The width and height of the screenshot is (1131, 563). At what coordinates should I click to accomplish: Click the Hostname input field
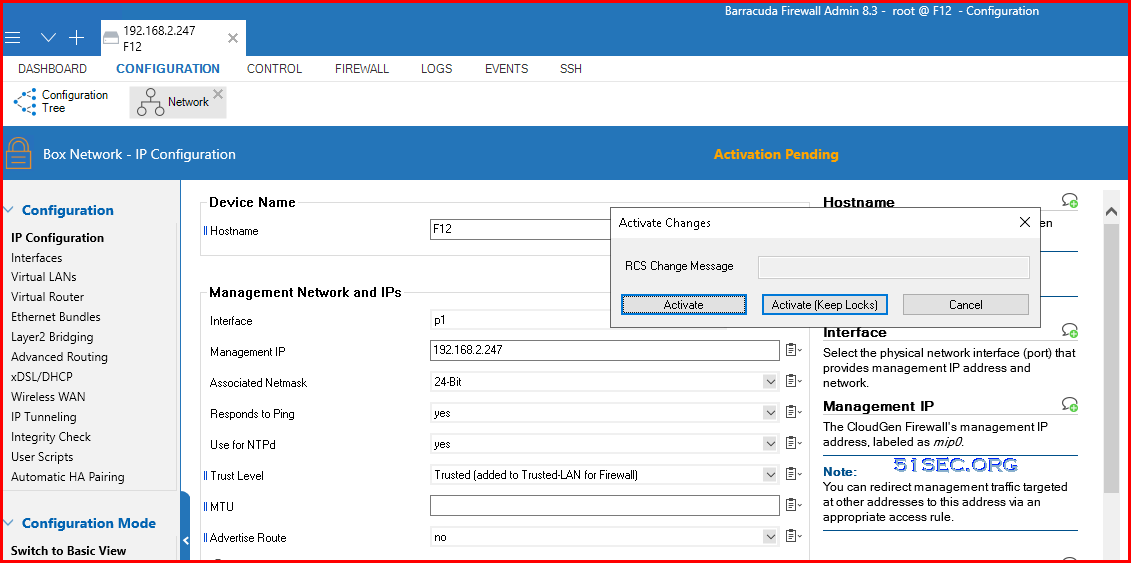[519, 230]
